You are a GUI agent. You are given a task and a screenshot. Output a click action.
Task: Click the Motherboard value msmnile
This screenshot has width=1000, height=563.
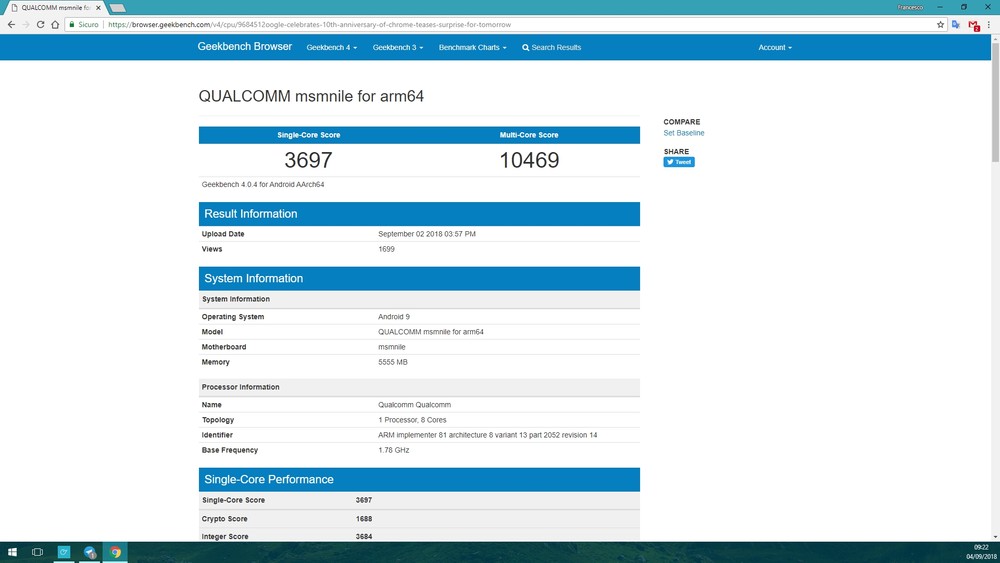coord(392,347)
